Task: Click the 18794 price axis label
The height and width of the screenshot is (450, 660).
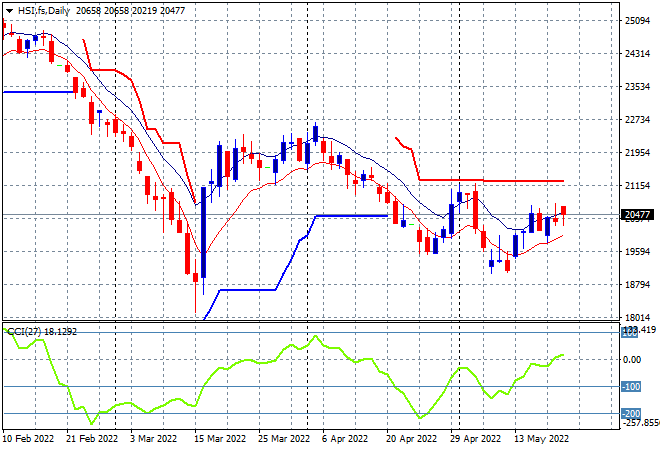Action: [637, 285]
